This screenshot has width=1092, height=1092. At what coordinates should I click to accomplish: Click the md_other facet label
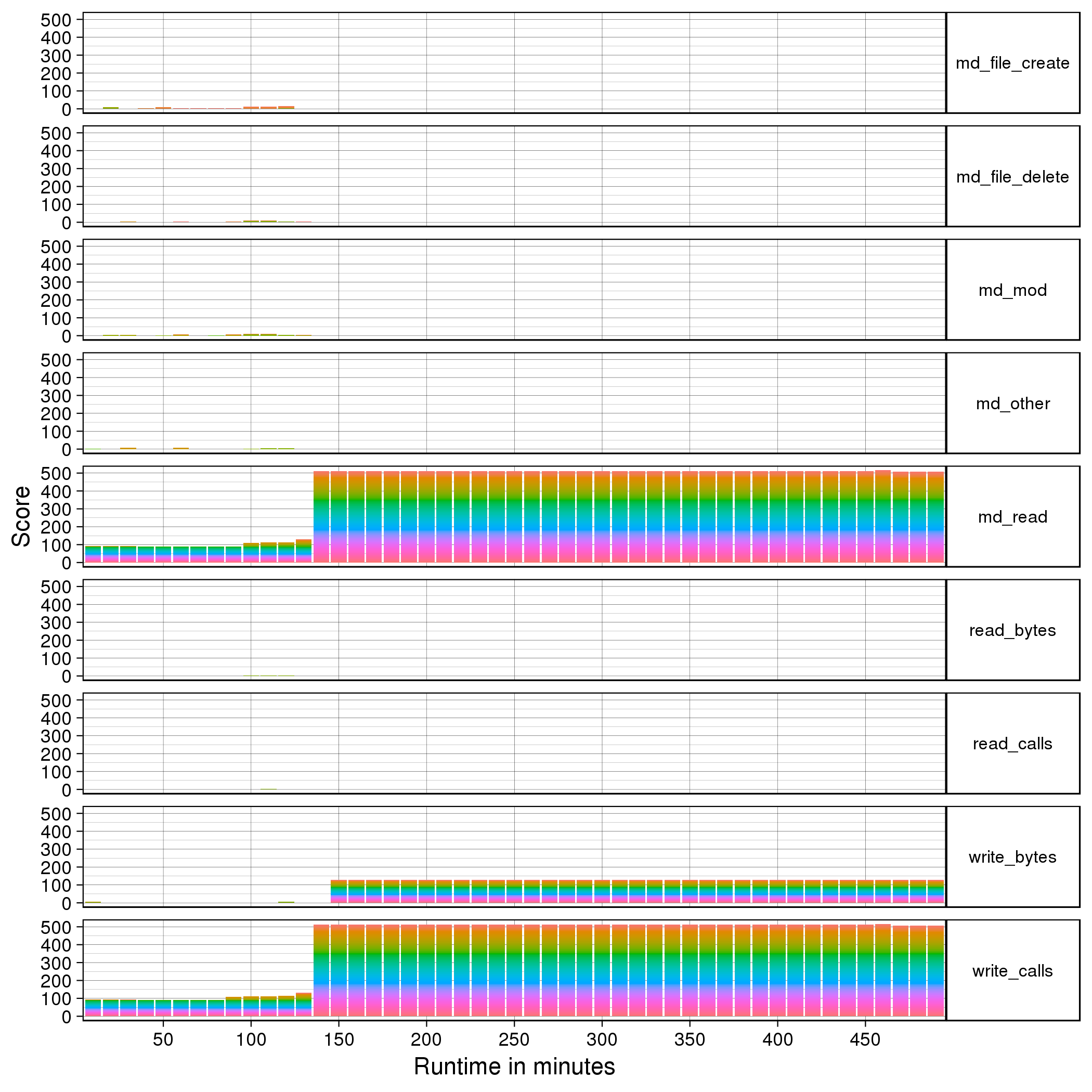click(x=1012, y=404)
